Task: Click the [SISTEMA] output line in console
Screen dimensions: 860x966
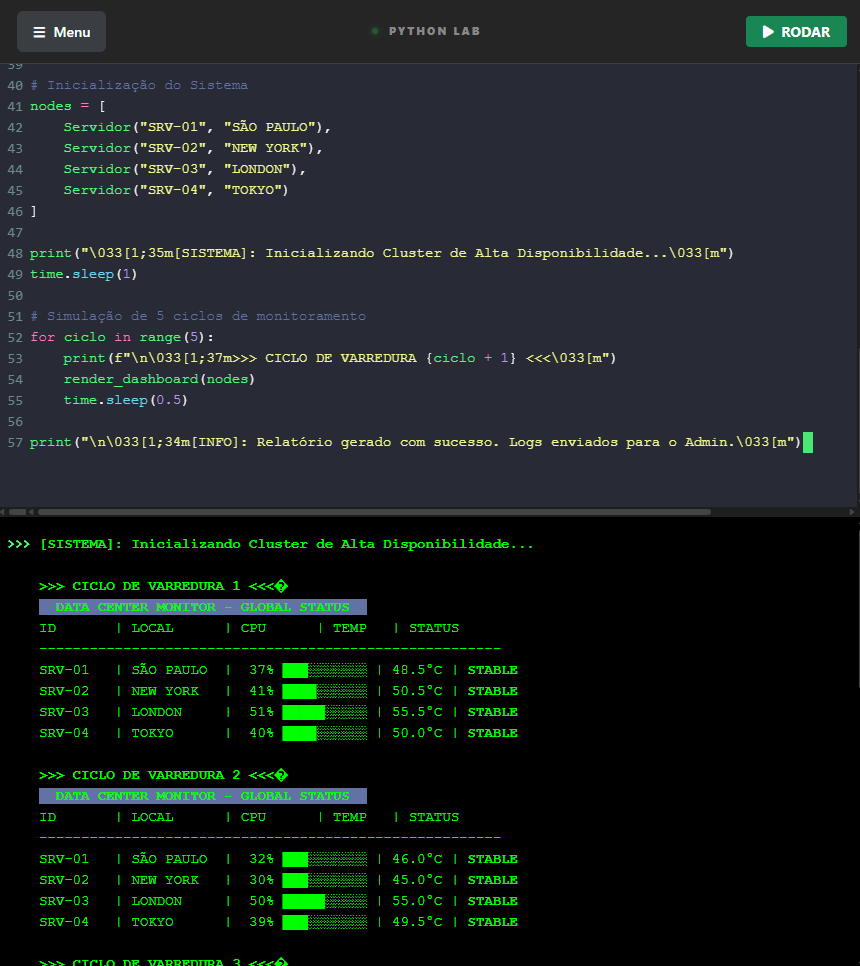Action: (287, 544)
